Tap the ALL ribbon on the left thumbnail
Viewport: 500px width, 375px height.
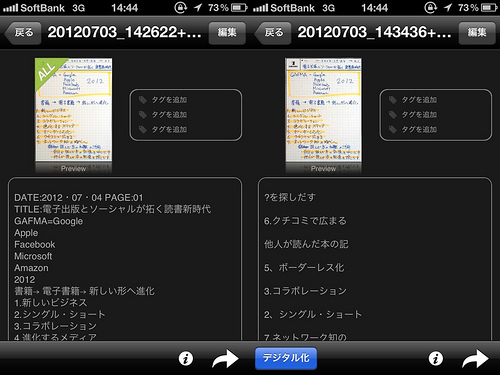tap(47, 70)
